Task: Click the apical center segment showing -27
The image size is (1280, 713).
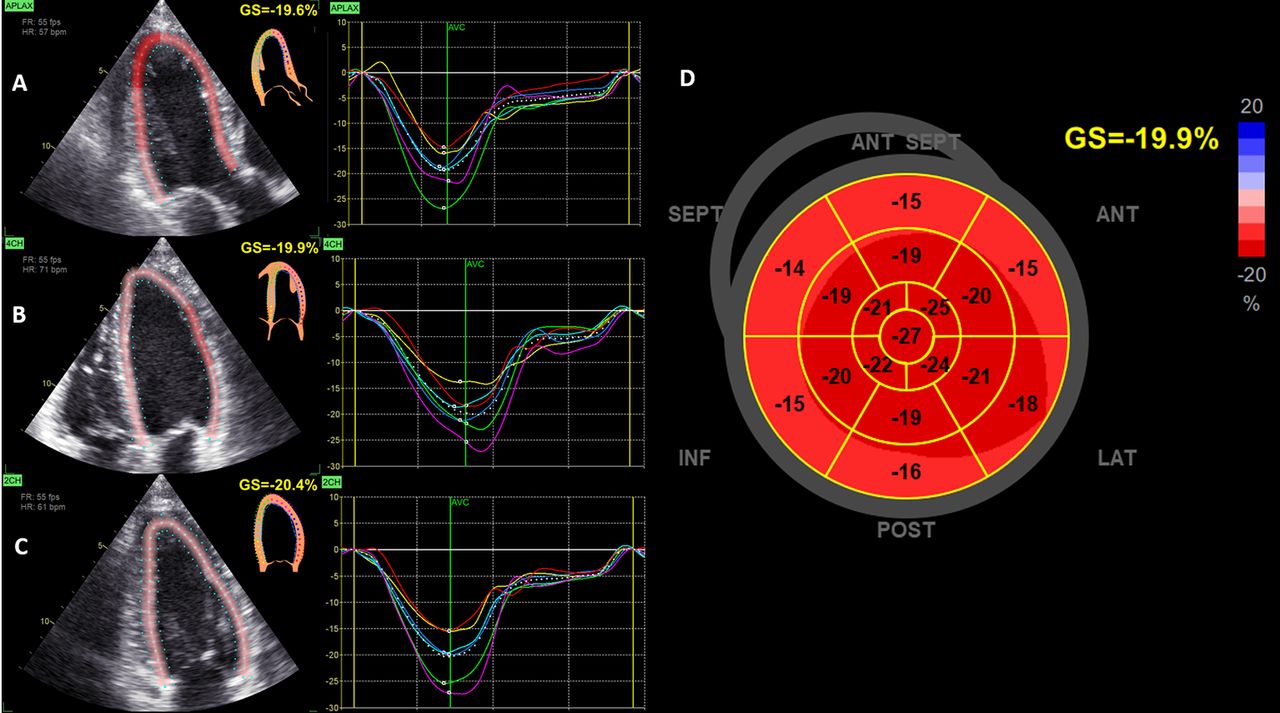Action: tap(907, 336)
